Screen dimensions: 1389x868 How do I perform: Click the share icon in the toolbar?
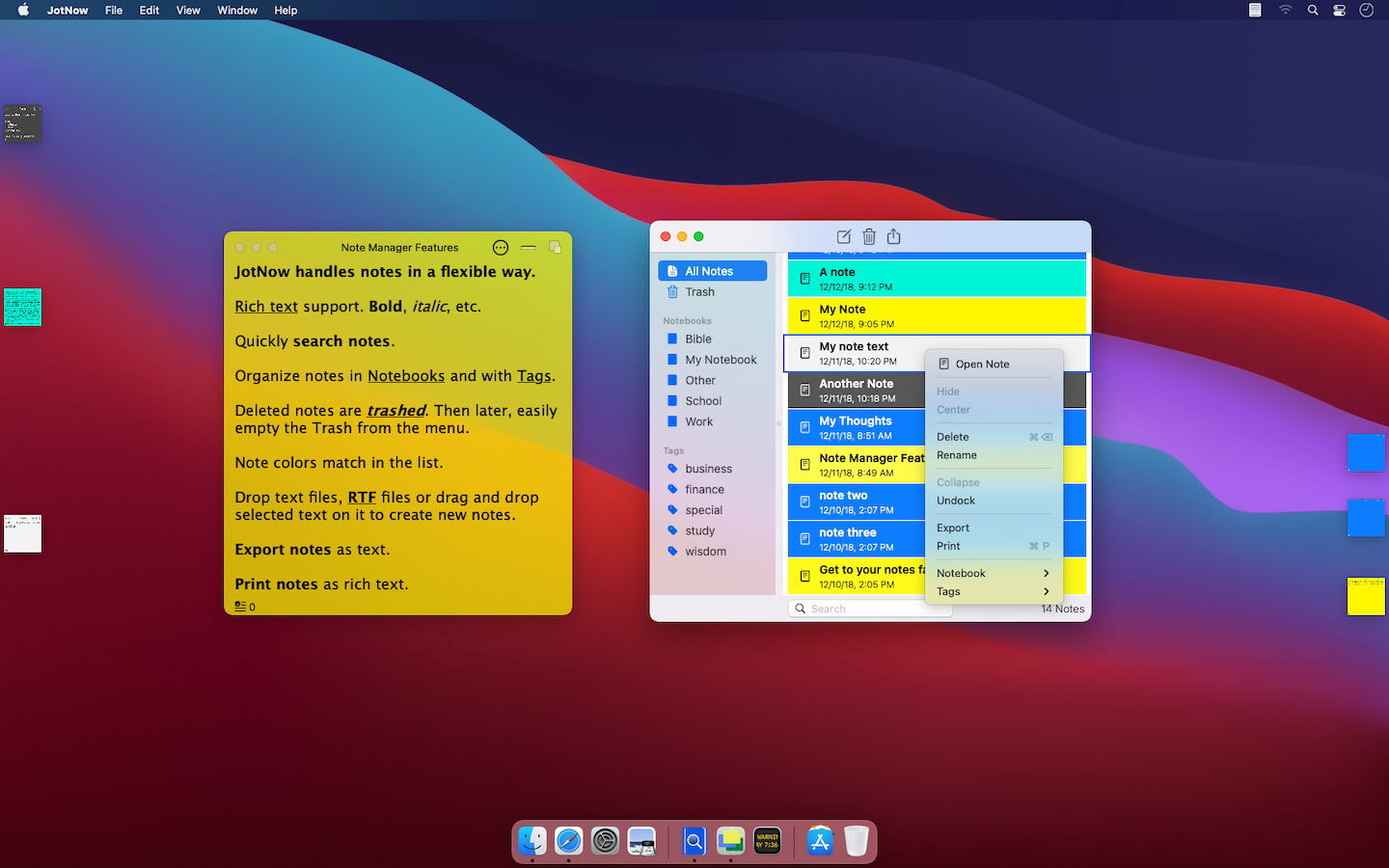[x=894, y=236]
